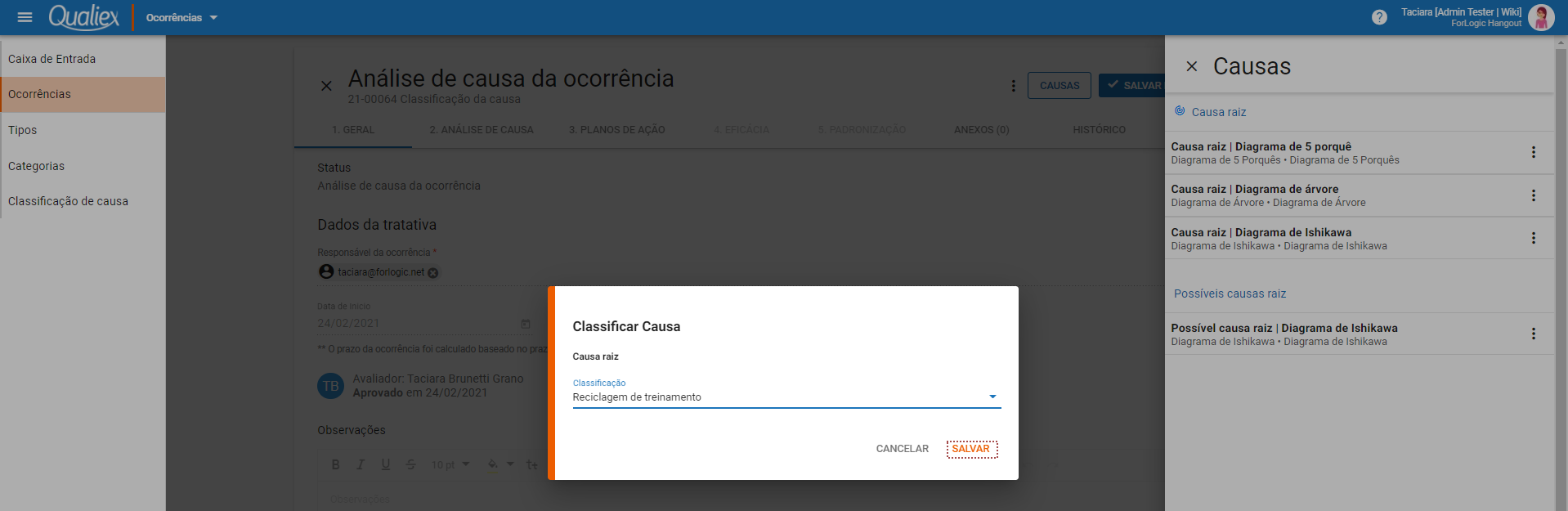The image size is (1568, 511).
Task: Click the TB evaluator avatar
Action: [x=331, y=386]
